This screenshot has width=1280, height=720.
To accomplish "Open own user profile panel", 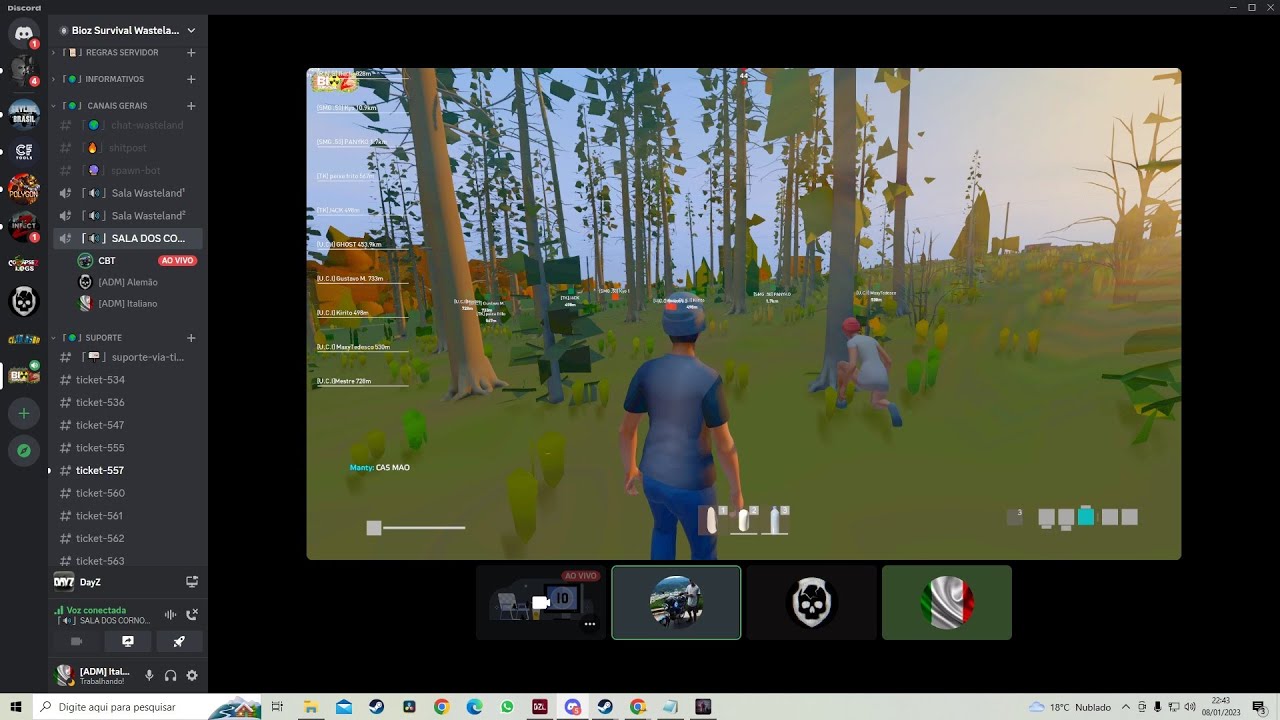I will [x=94, y=676].
